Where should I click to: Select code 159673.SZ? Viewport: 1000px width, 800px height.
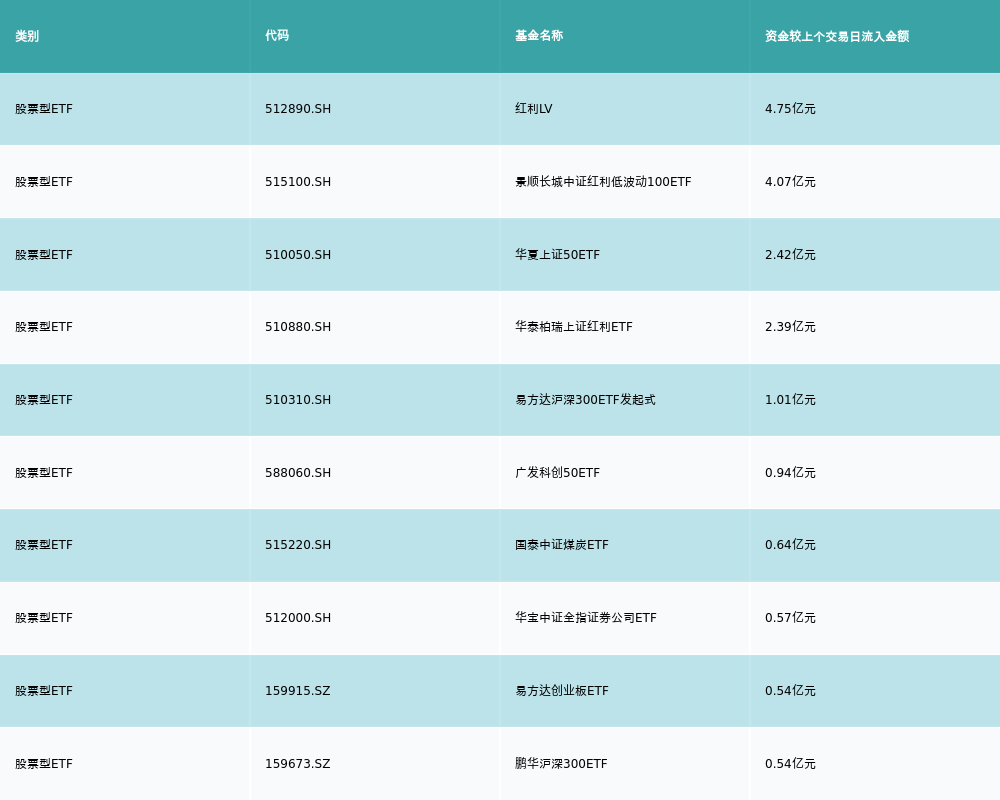click(x=298, y=764)
